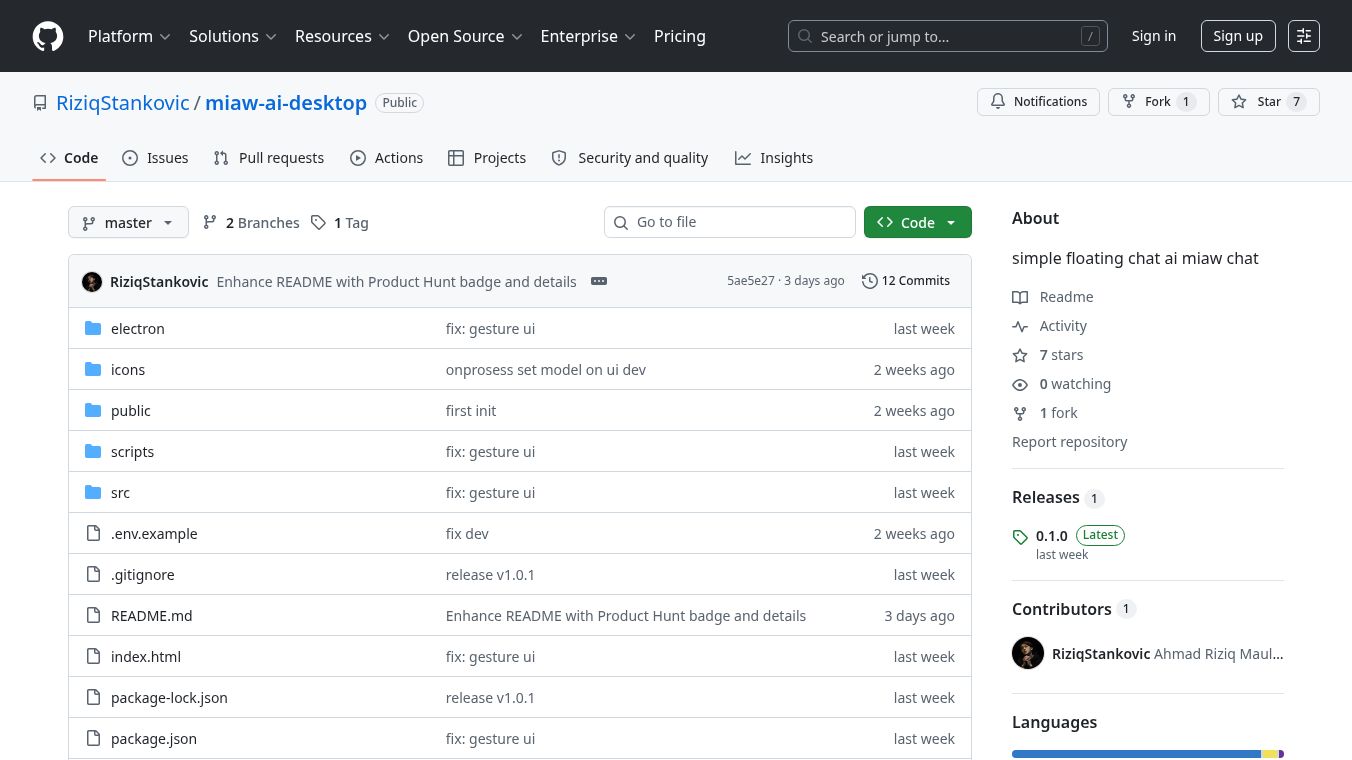View the 1 Tag link
The height and width of the screenshot is (760, 1352).
pyautogui.click(x=339, y=222)
